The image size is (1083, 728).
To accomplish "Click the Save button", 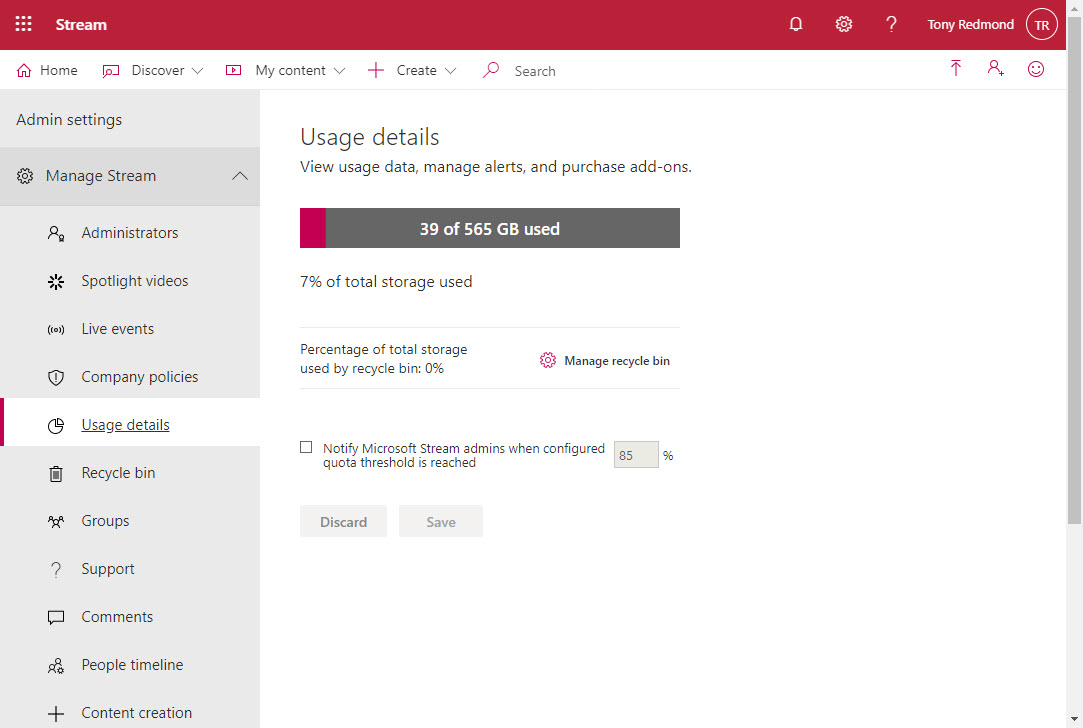I will tap(441, 521).
